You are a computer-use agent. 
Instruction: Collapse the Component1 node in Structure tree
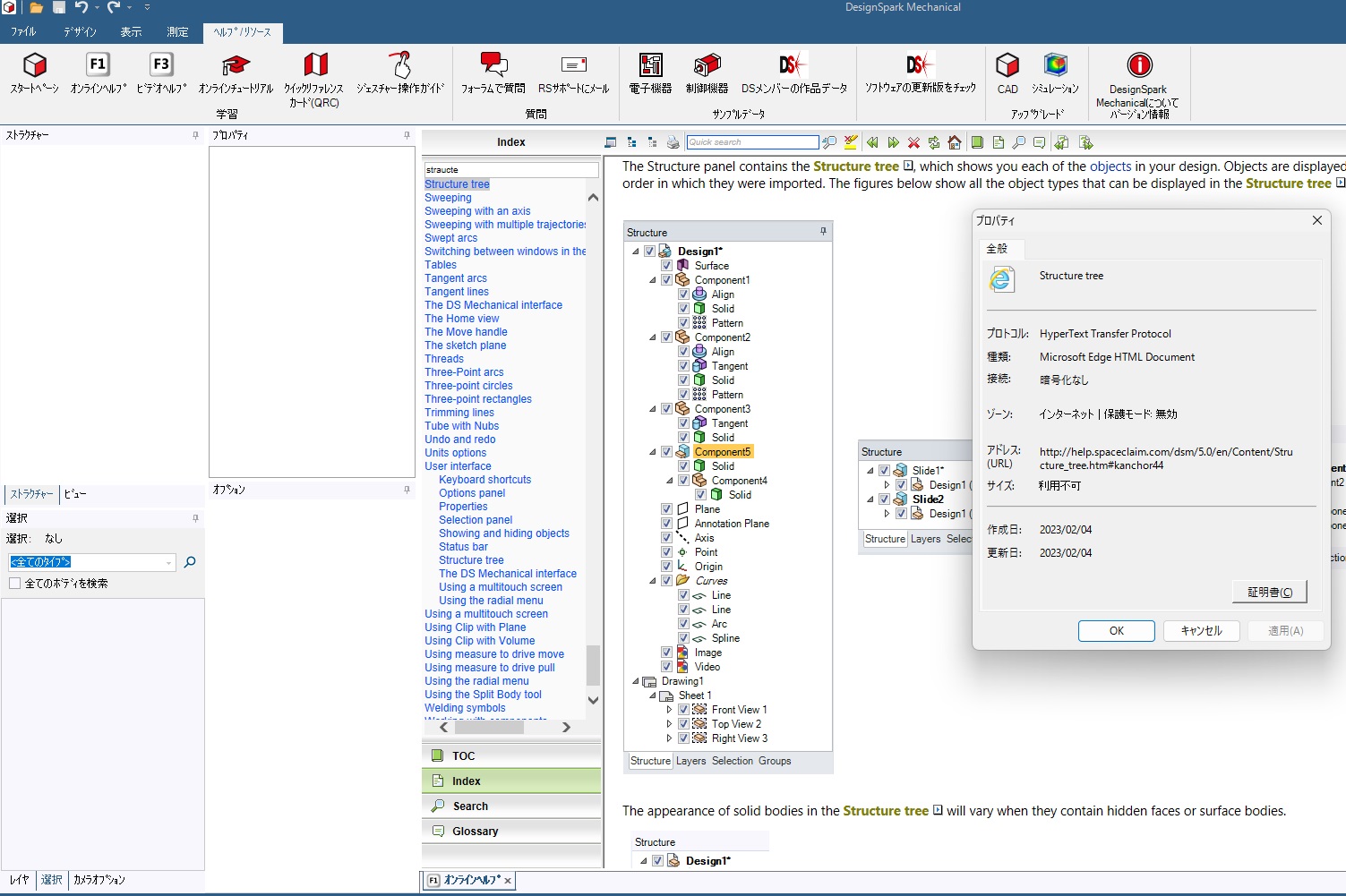coord(653,280)
